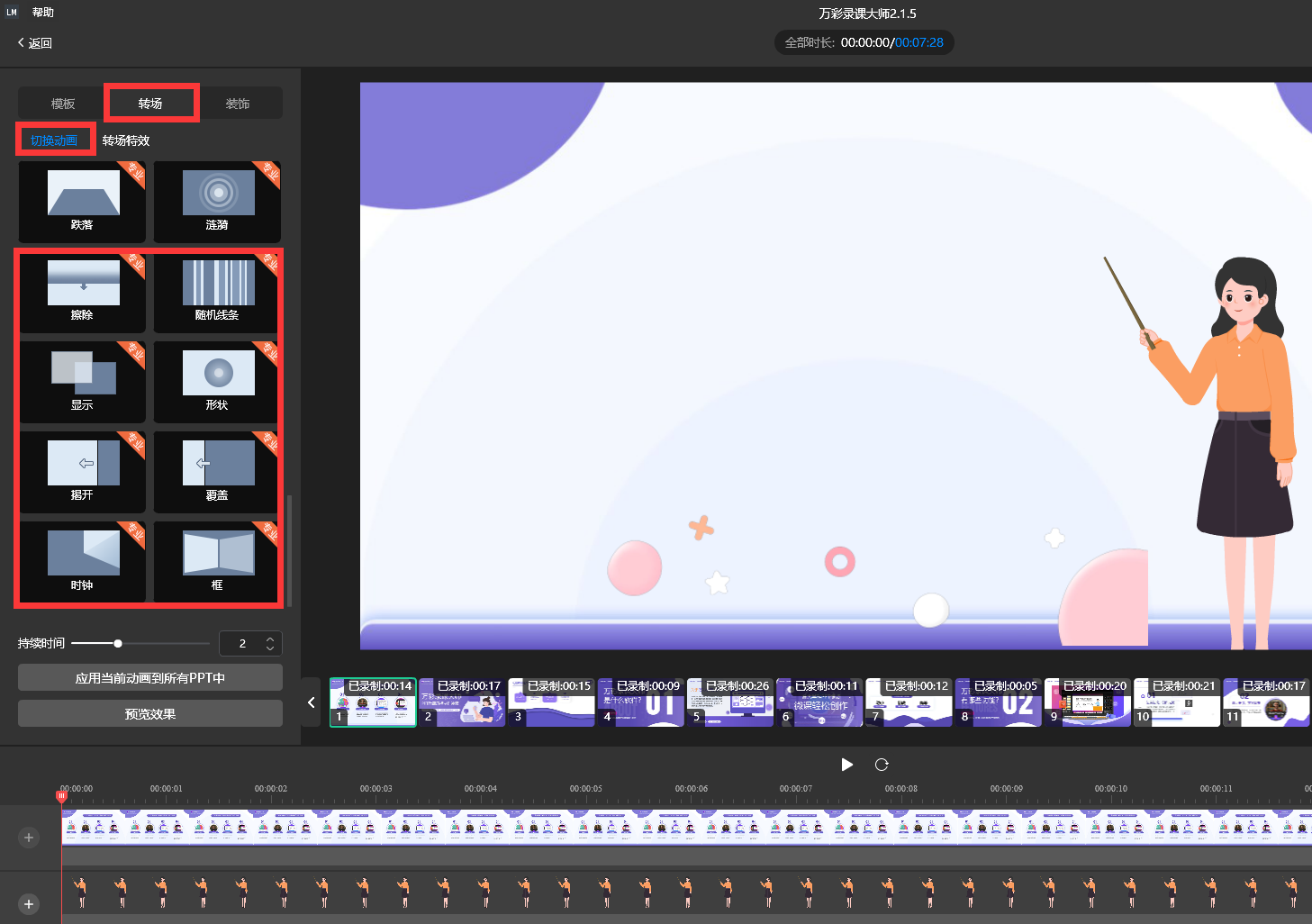Select slide 11 thumbnail
This screenshot has height=924, width=1312.
(x=1266, y=702)
